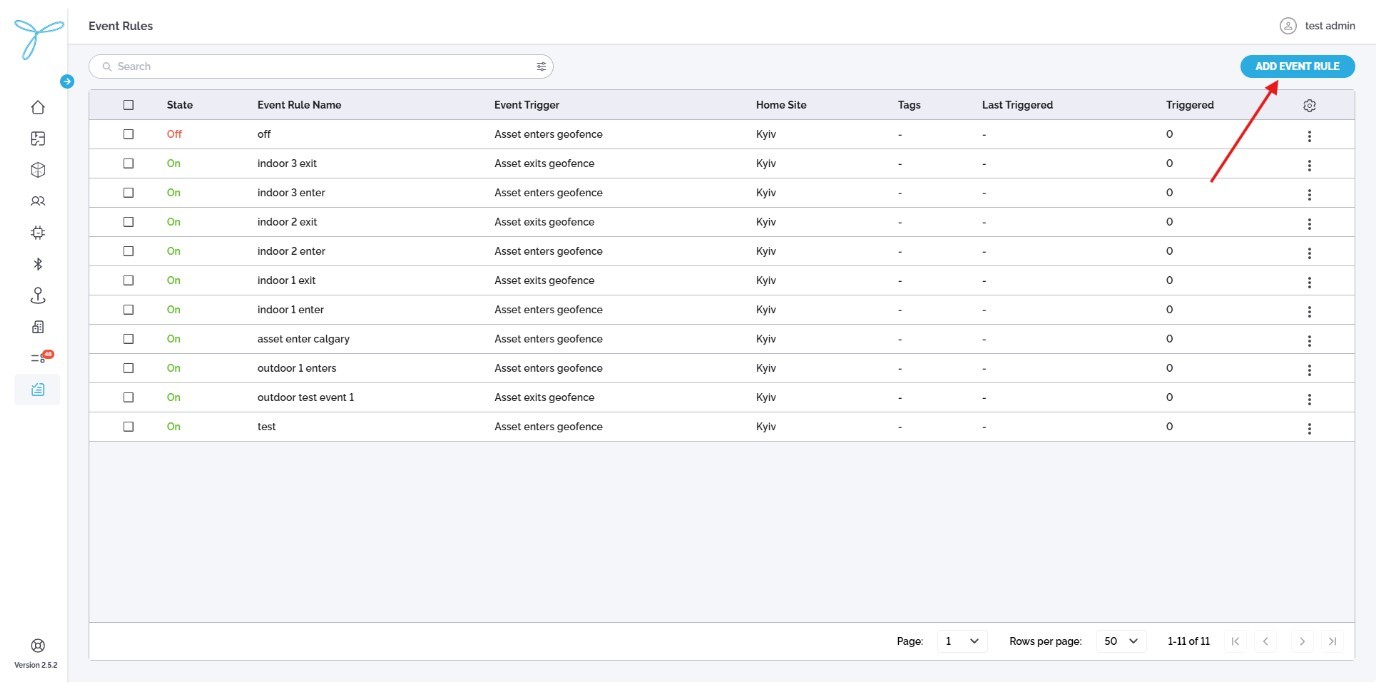This screenshot has height=683, width=1378.
Task: Focus the Search input field
Action: point(321,66)
